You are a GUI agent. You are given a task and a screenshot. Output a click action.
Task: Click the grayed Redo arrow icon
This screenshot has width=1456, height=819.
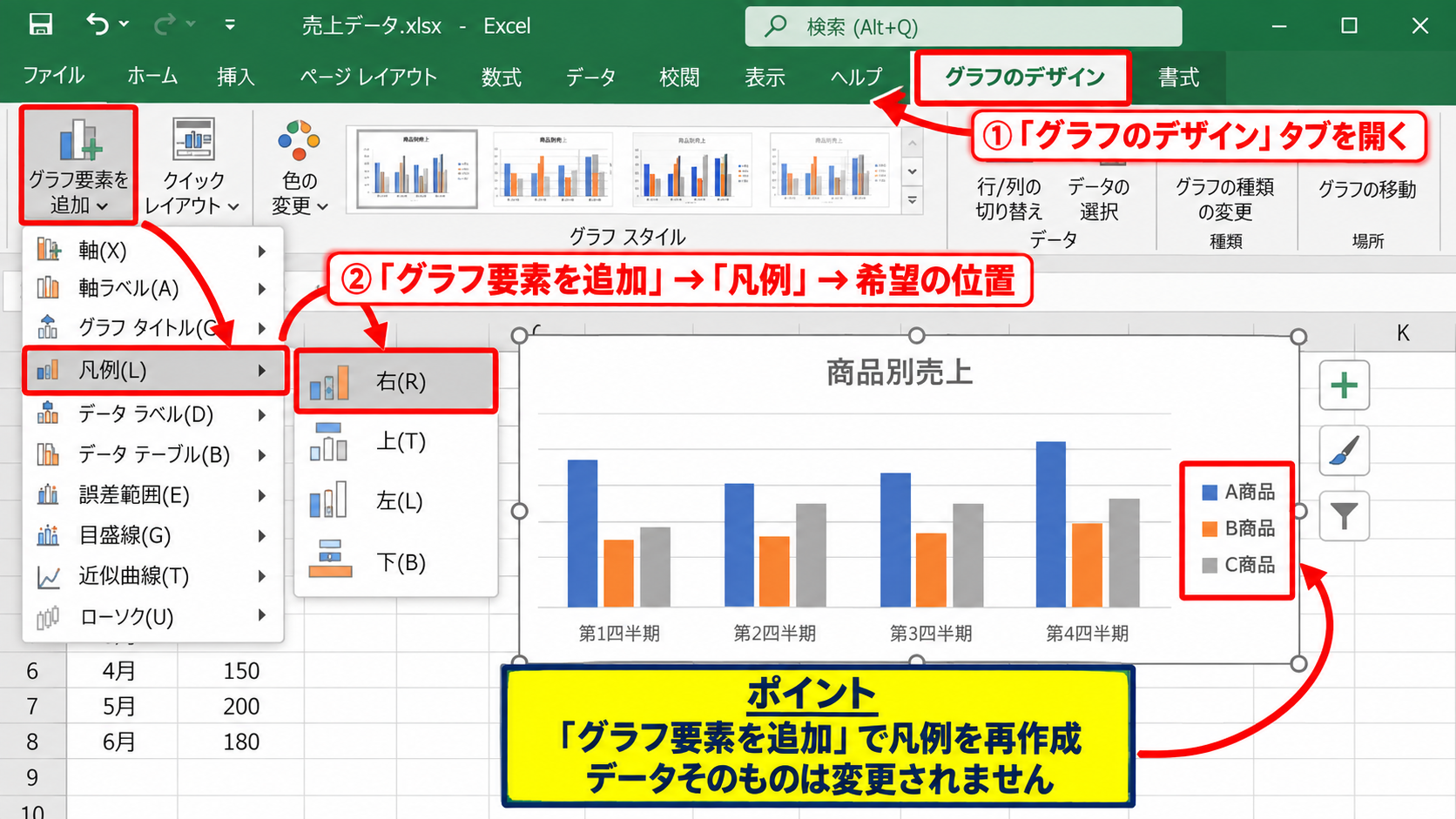point(165,24)
